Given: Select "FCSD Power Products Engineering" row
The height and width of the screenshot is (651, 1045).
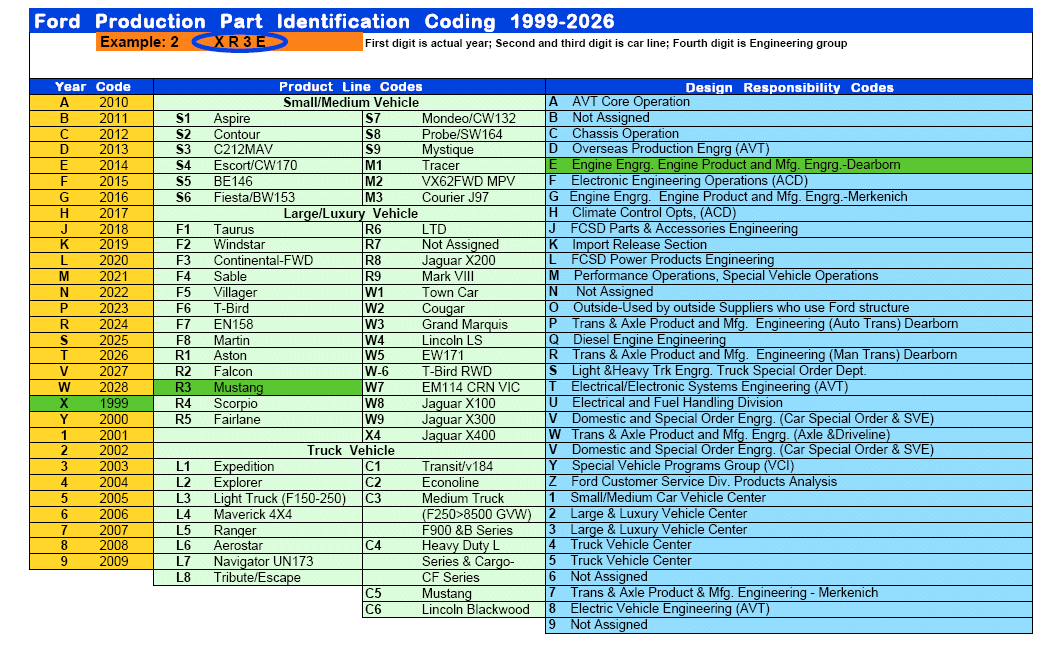Looking at the screenshot, I should pos(789,260).
